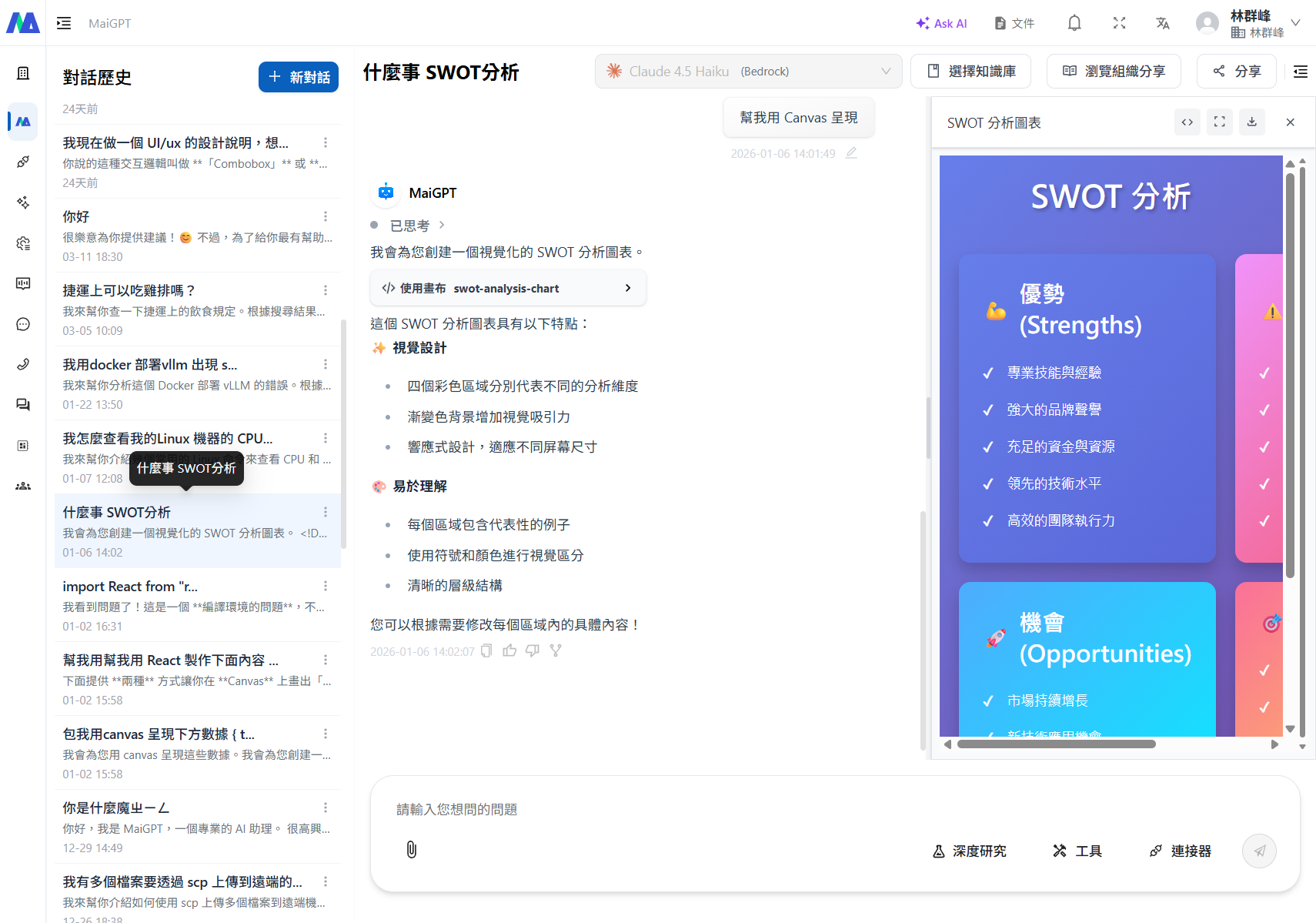Copy the MaiGPT response text

coord(486,651)
